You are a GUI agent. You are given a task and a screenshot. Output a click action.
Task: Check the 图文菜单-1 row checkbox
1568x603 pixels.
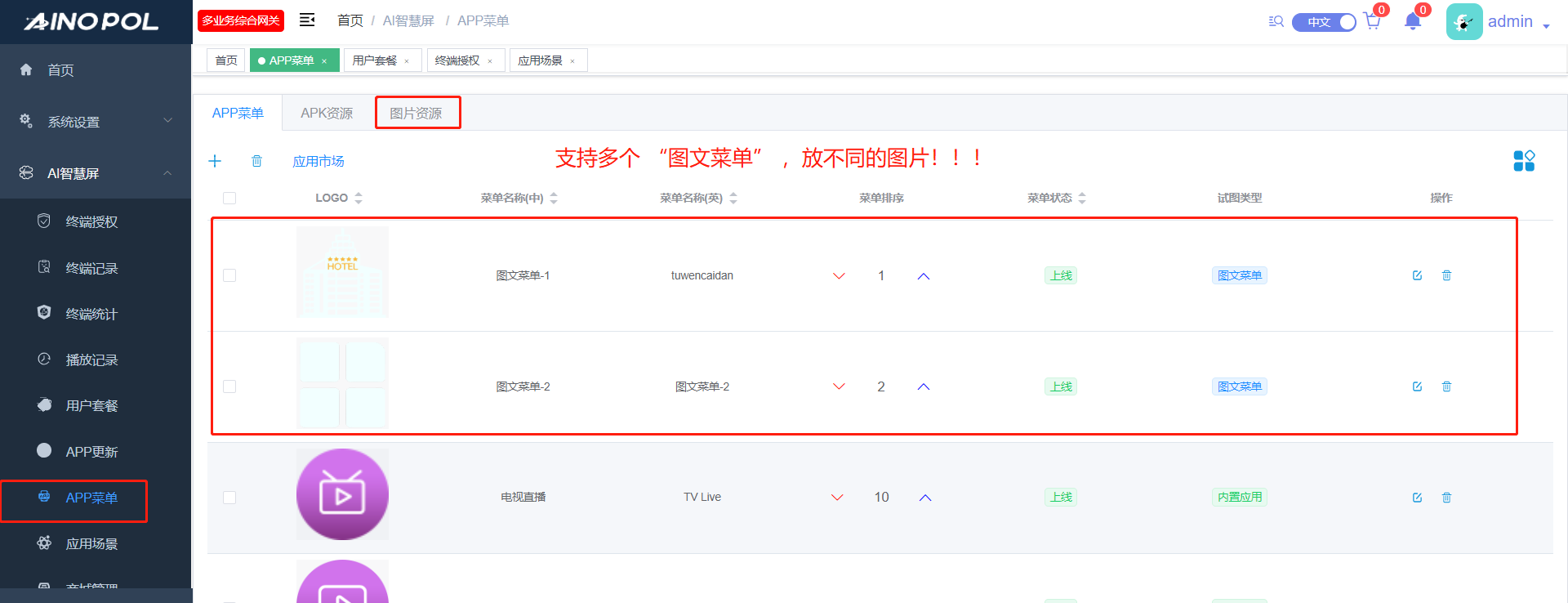229,275
